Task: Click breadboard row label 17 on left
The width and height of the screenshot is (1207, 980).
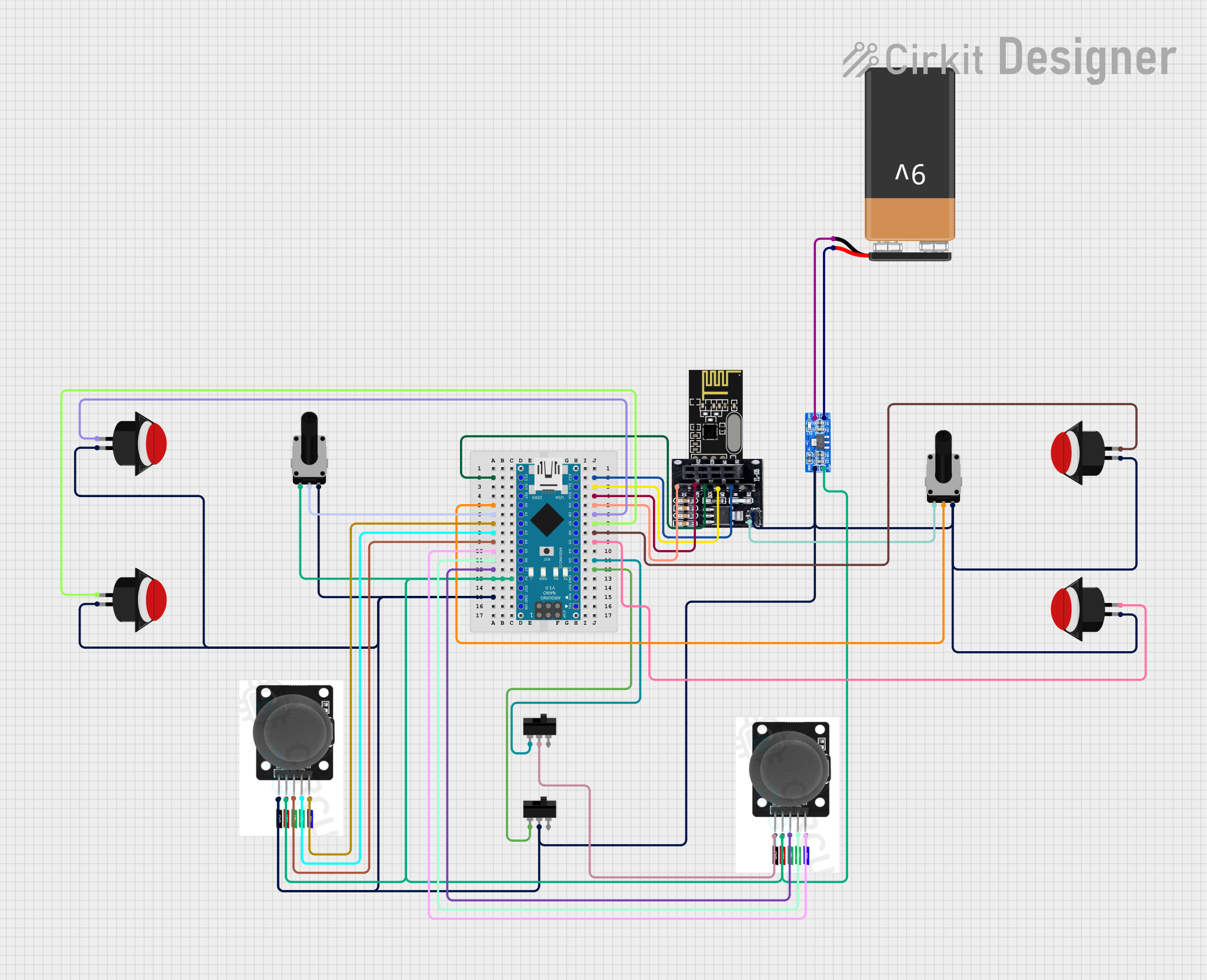Action: [x=479, y=615]
